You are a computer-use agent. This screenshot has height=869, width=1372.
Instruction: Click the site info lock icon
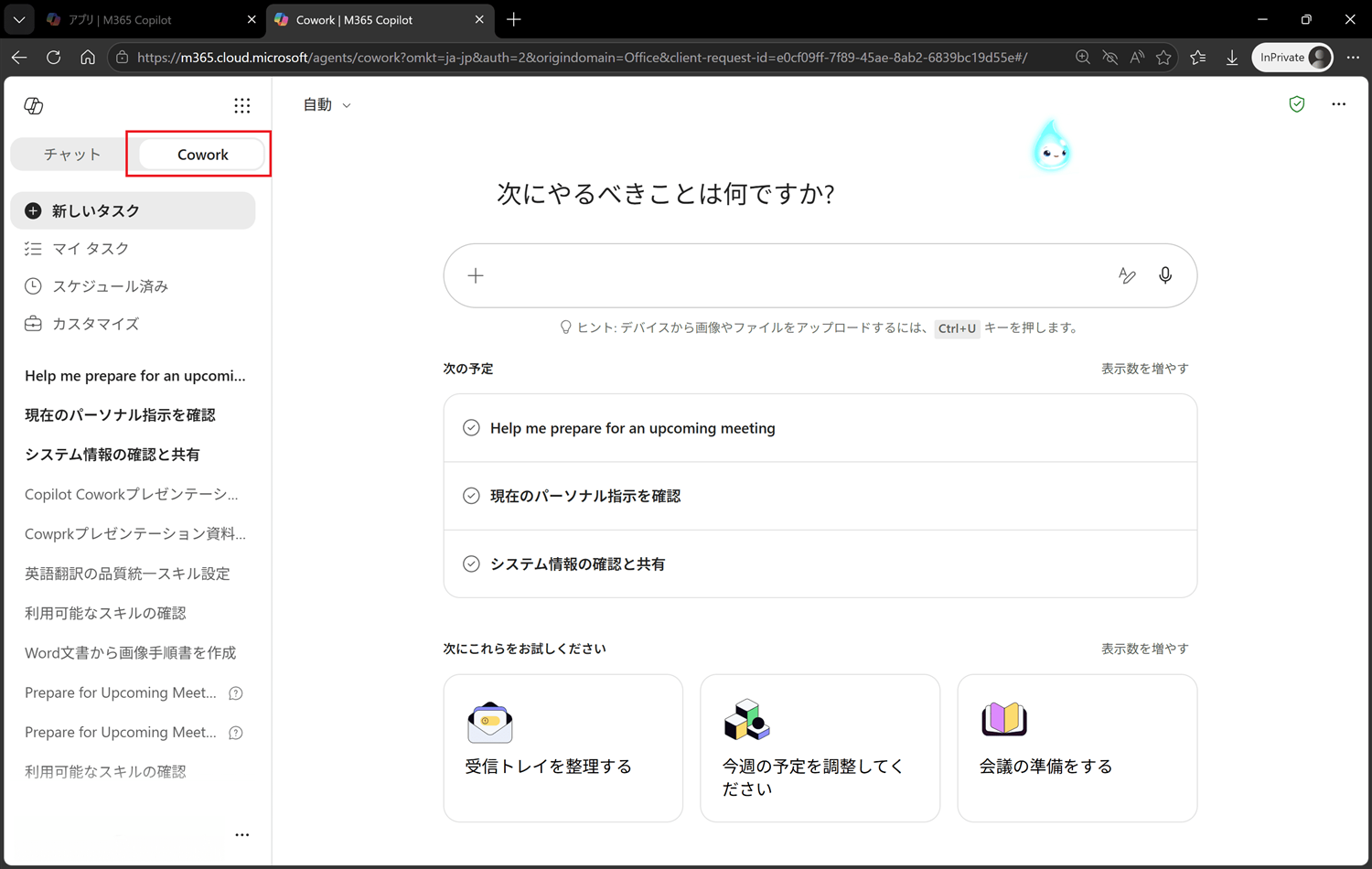pos(122,57)
